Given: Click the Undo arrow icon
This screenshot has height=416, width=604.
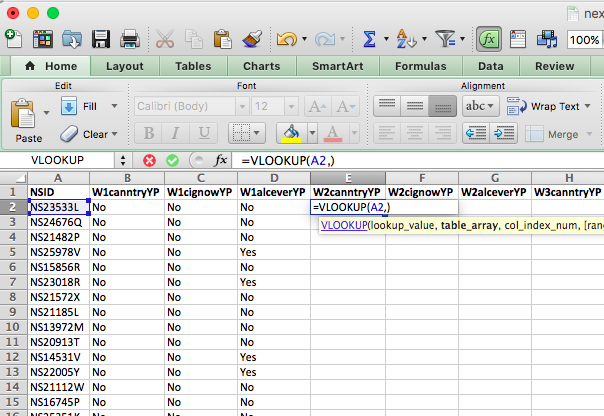Looking at the screenshot, I should point(285,39).
